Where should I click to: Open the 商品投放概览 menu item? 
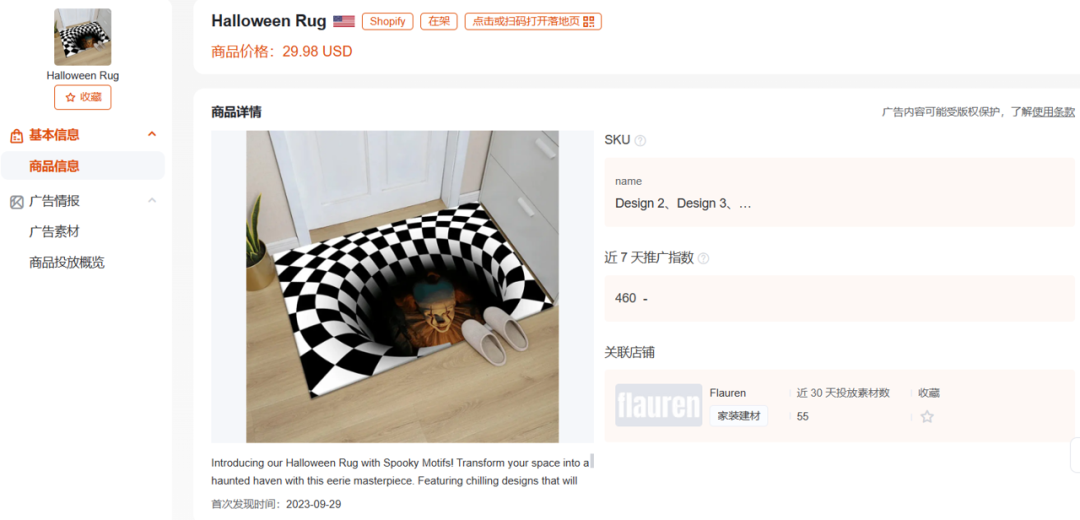coord(67,262)
